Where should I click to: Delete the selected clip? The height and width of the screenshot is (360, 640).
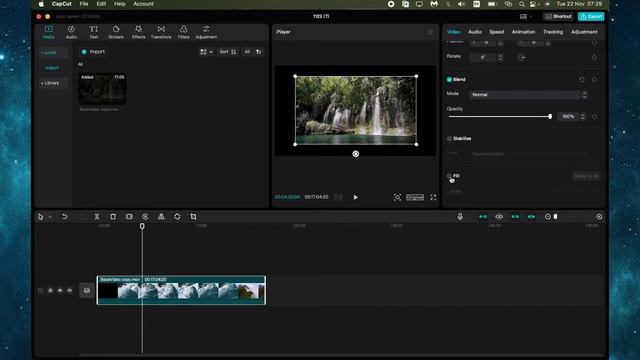click(x=113, y=217)
